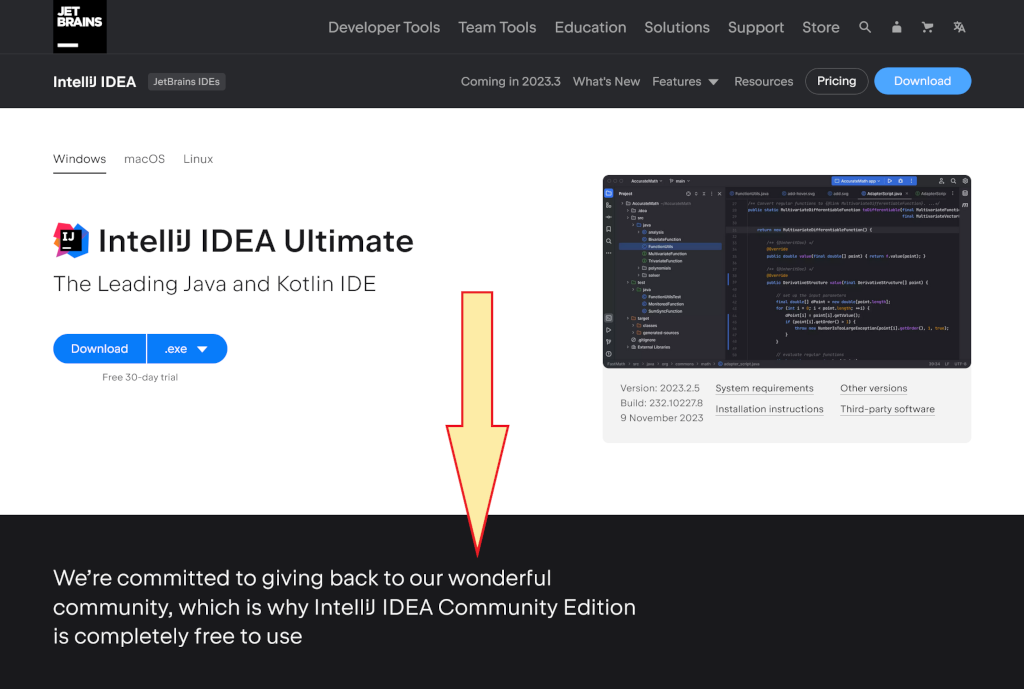Go to the Store menu item
Screen dimensions: 1024x689
[x=821, y=27]
